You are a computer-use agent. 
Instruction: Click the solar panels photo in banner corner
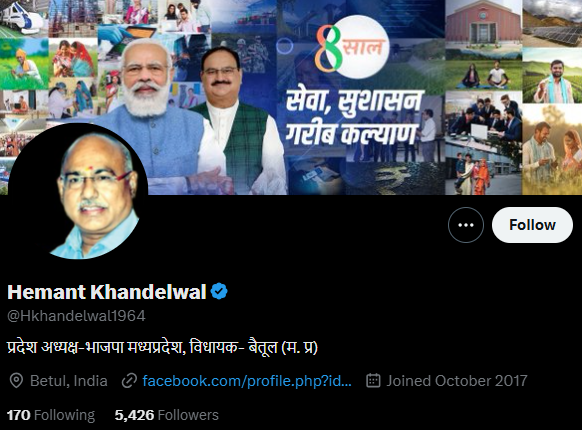tap(552, 23)
